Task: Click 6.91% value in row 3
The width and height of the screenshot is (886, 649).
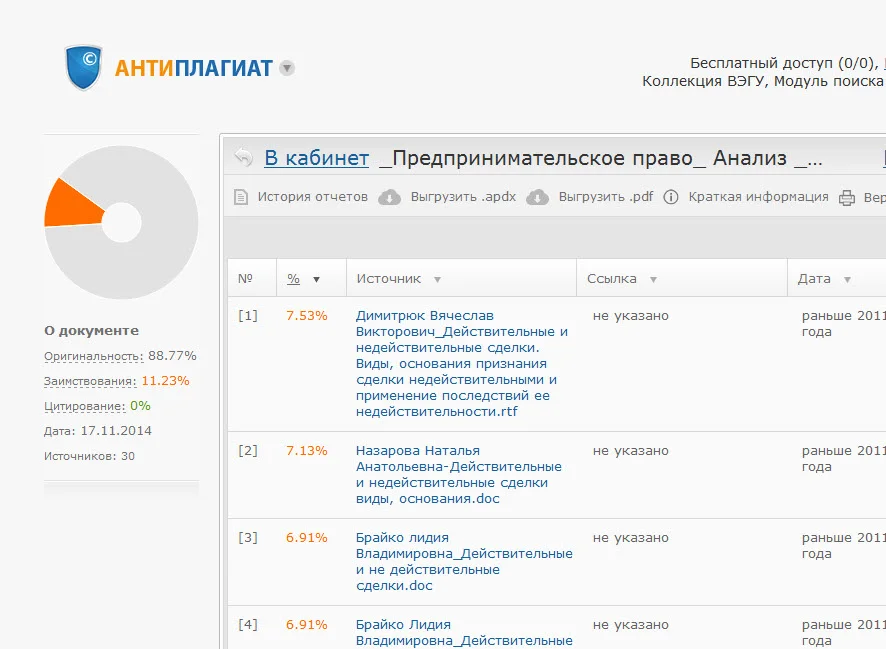Action: (306, 537)
